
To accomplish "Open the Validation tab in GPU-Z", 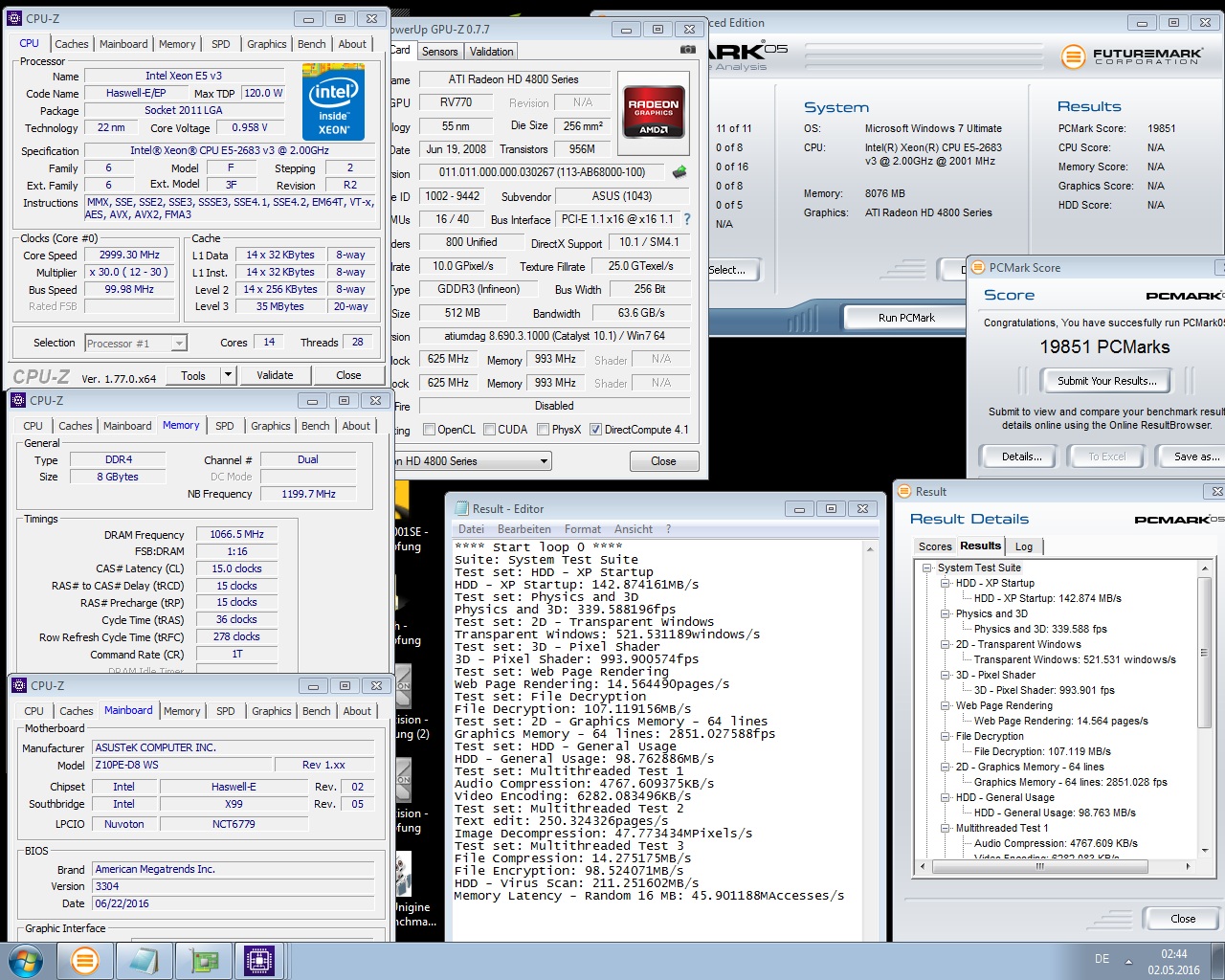I will coord(491,52).
